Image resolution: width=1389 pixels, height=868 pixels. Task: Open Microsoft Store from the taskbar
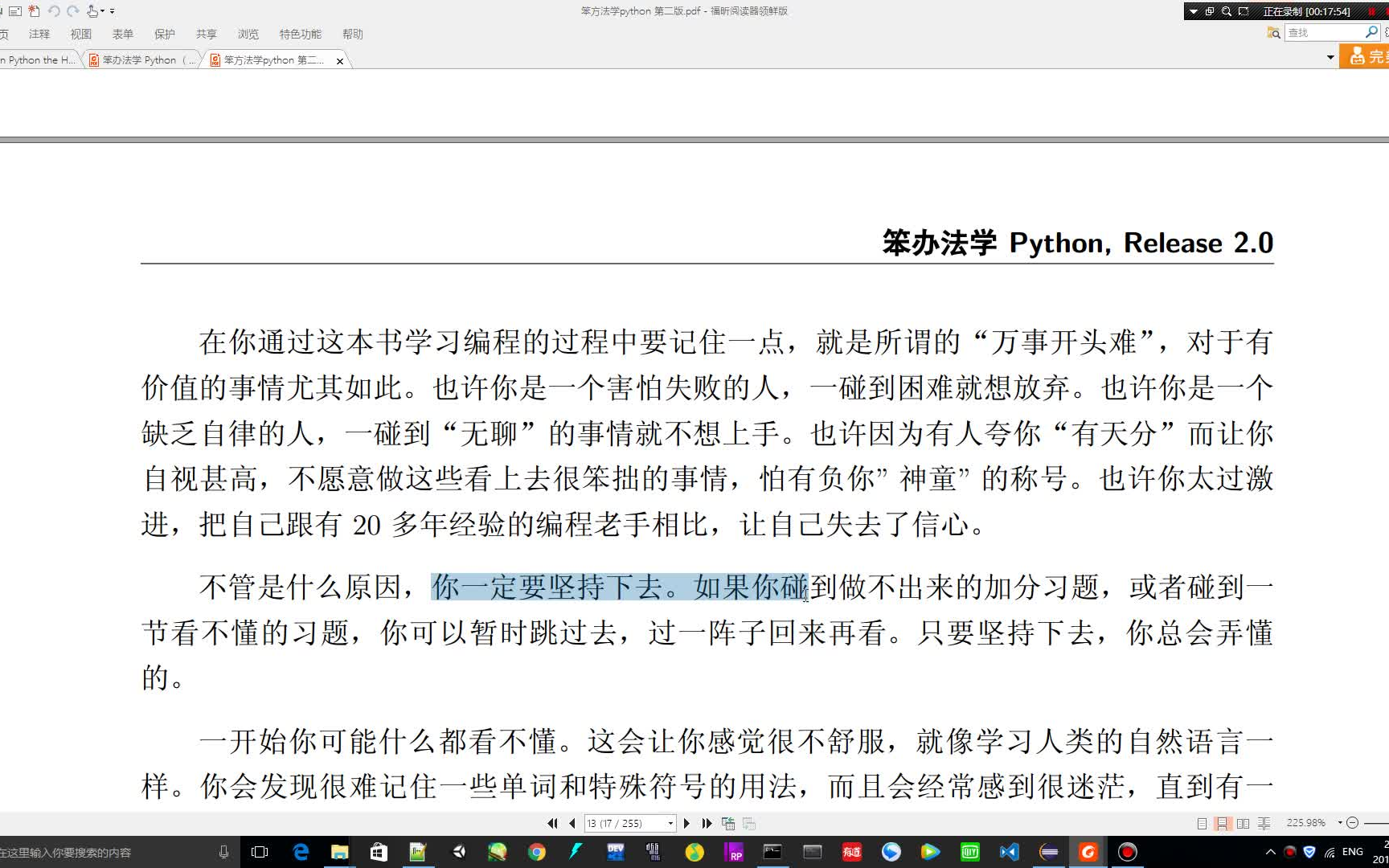coord(379,852)
